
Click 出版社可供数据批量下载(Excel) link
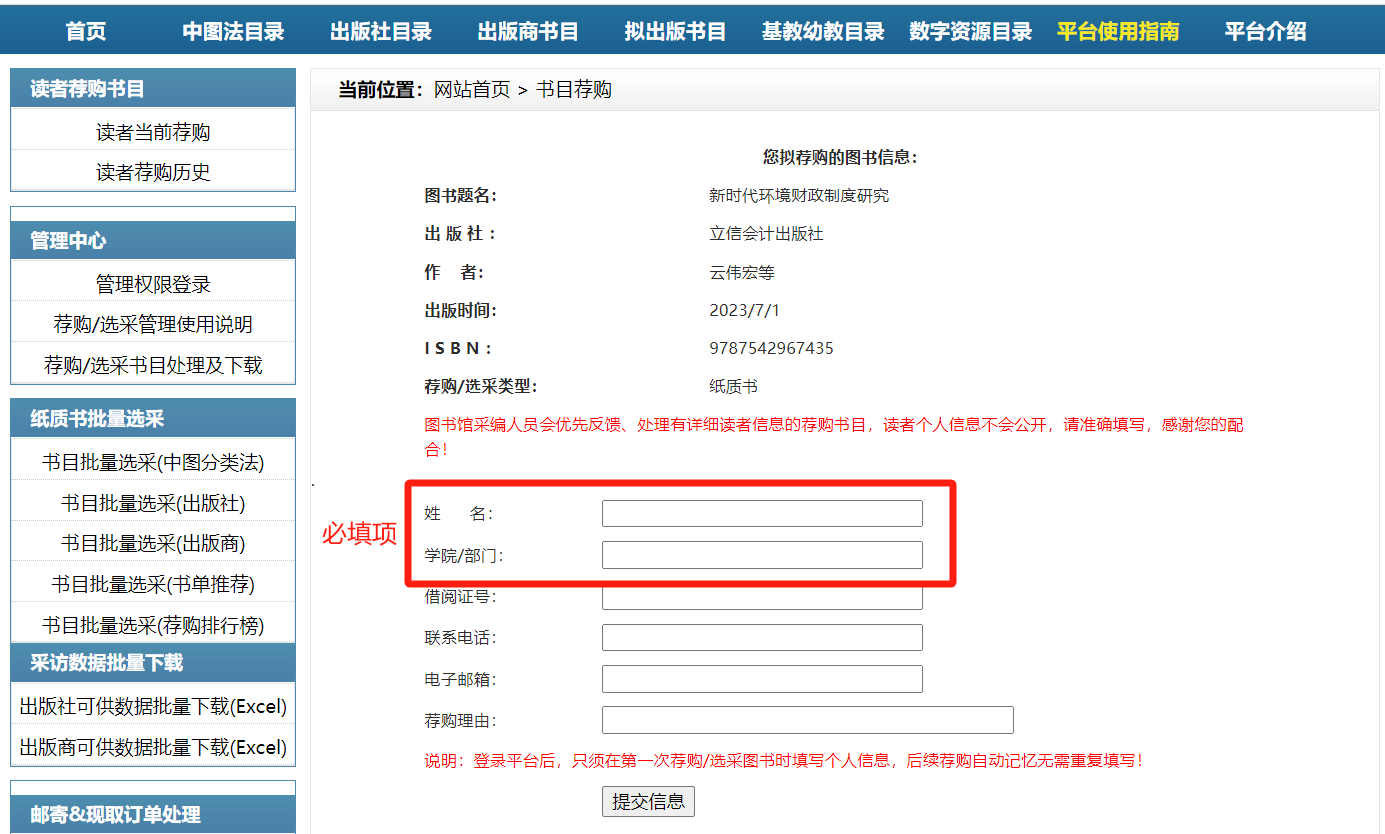click(x=153, y=707)
